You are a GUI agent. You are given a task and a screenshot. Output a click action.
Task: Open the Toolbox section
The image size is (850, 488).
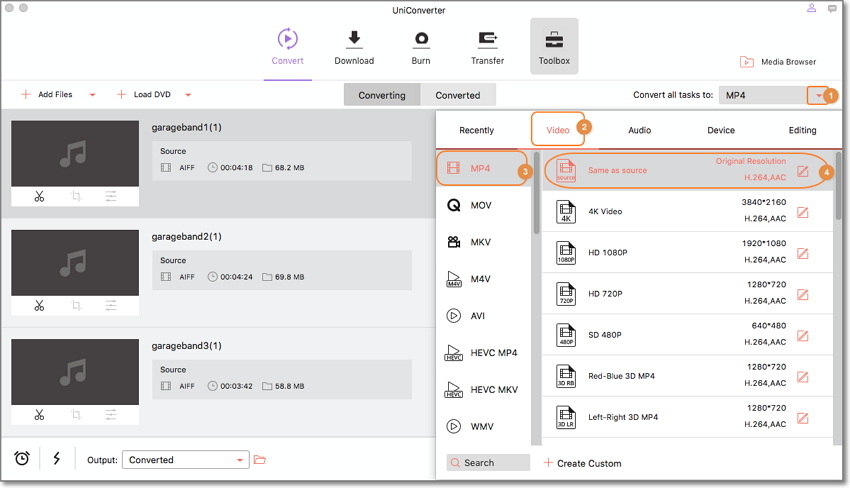(553, 47)
